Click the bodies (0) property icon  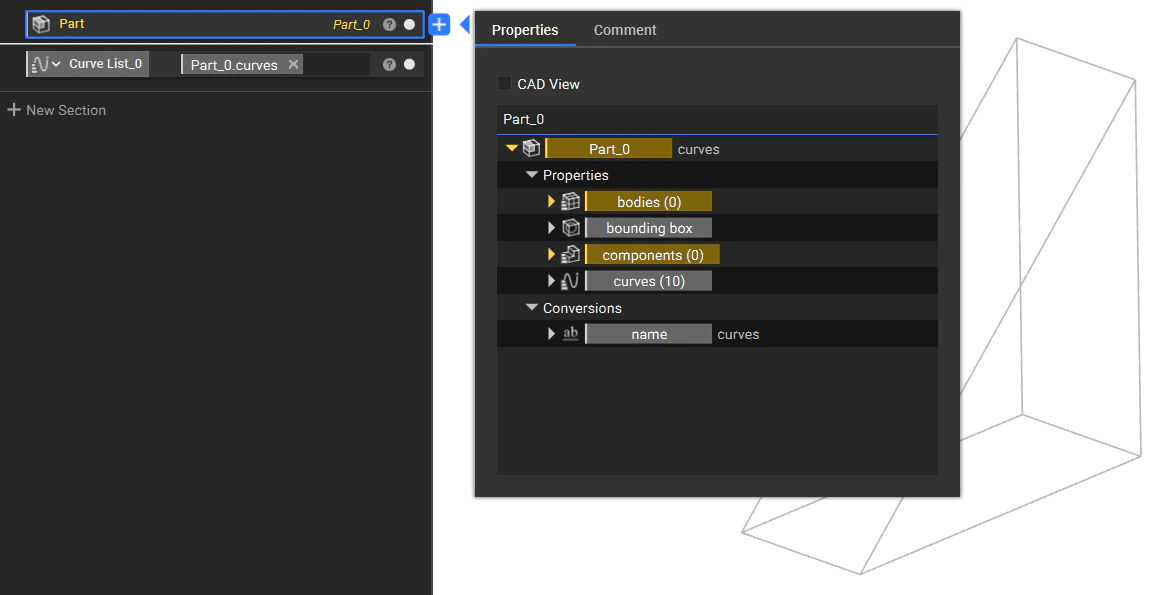(570, 201)
